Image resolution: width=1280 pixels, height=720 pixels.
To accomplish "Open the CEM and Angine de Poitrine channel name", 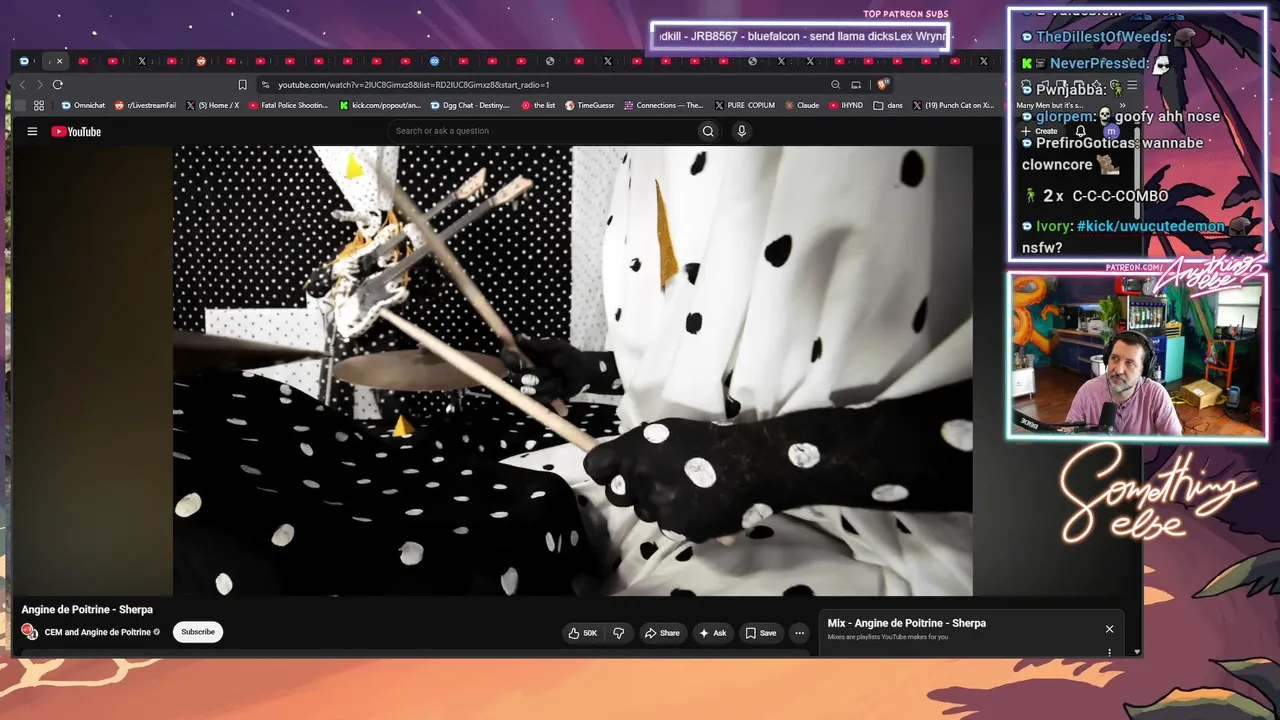I will (x=98, y=632).
